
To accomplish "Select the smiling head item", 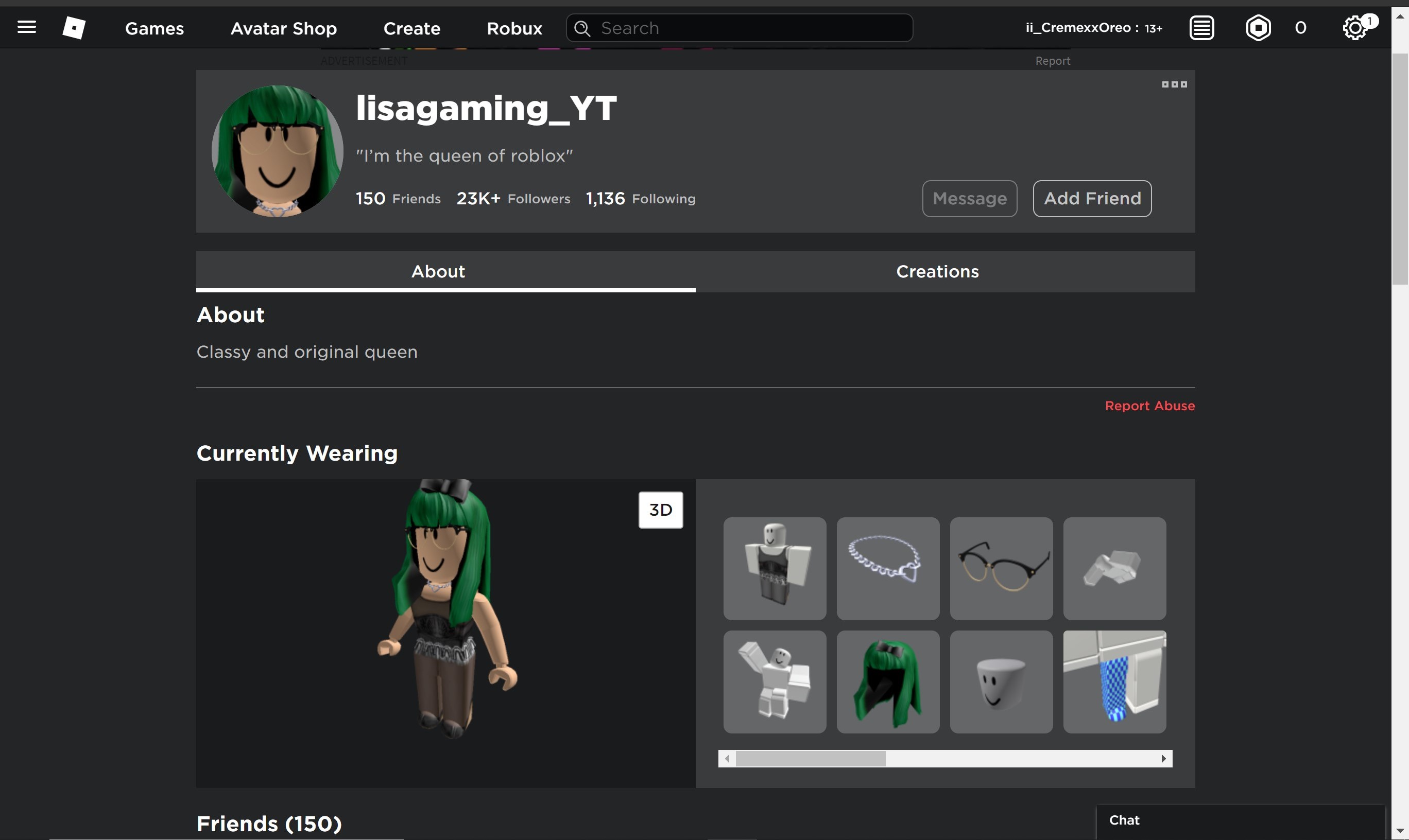I will click(1001, 681).
